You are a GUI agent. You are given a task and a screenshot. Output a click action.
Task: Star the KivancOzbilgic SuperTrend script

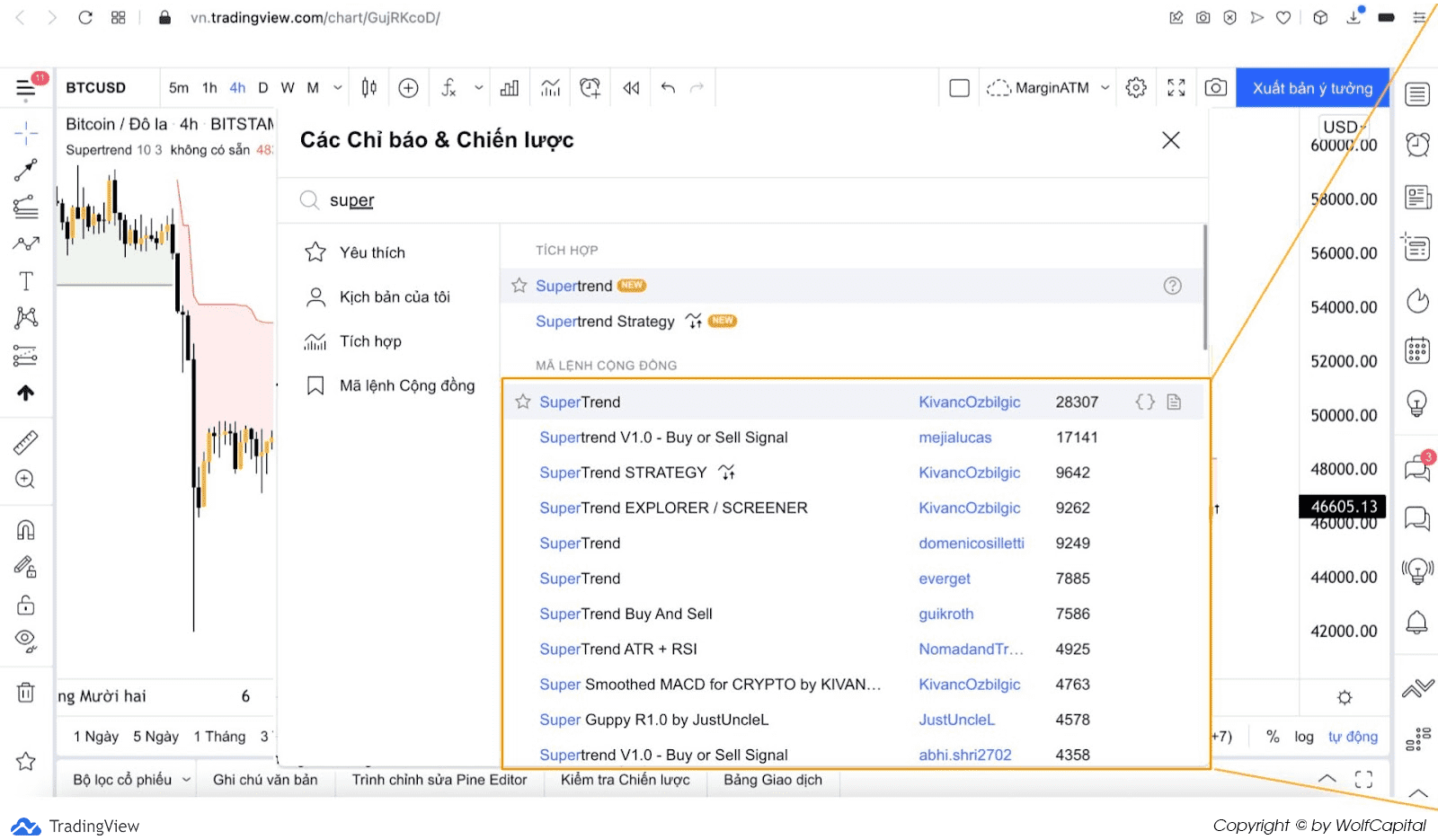click(x=522, y=402)
